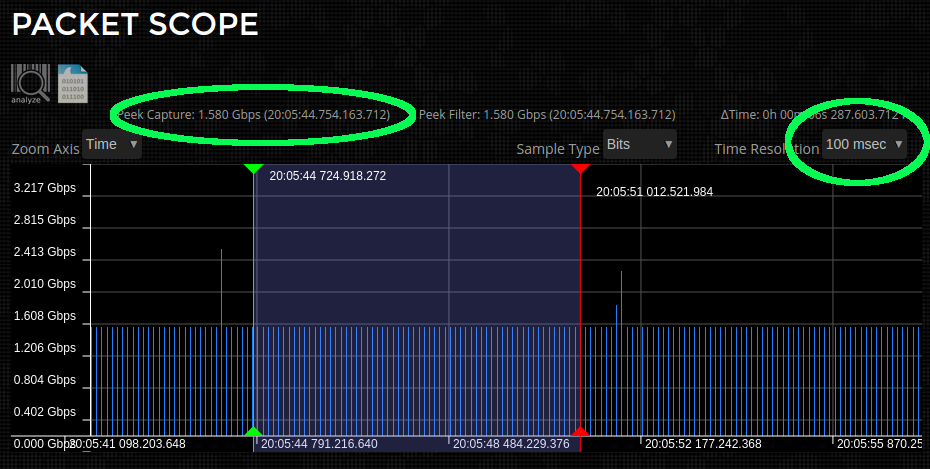The image size is (930, 469).
Task: Click the ΔTime duration readout
Action: (820, 115)
